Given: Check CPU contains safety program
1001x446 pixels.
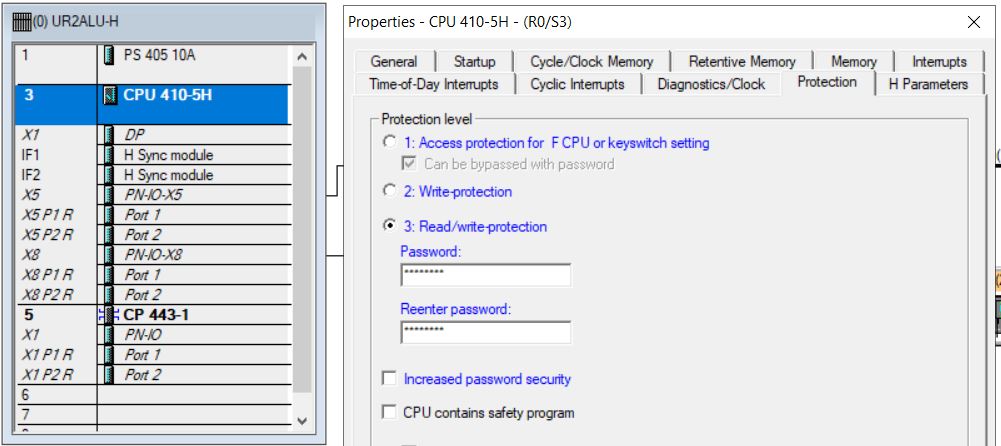Looking at the screenshot, I should click(389, 412).
